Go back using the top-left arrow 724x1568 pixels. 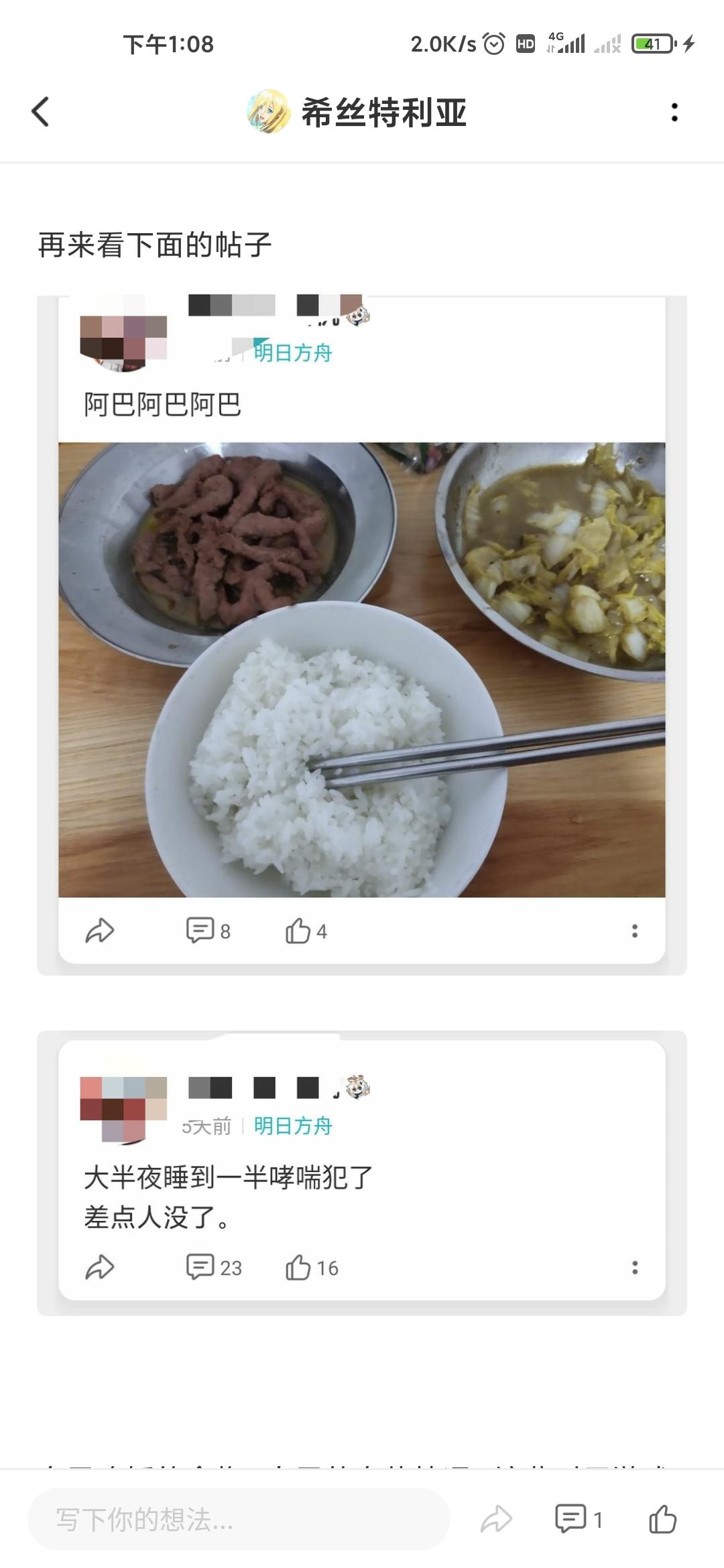pyautogui.click(x=40, y=112)
